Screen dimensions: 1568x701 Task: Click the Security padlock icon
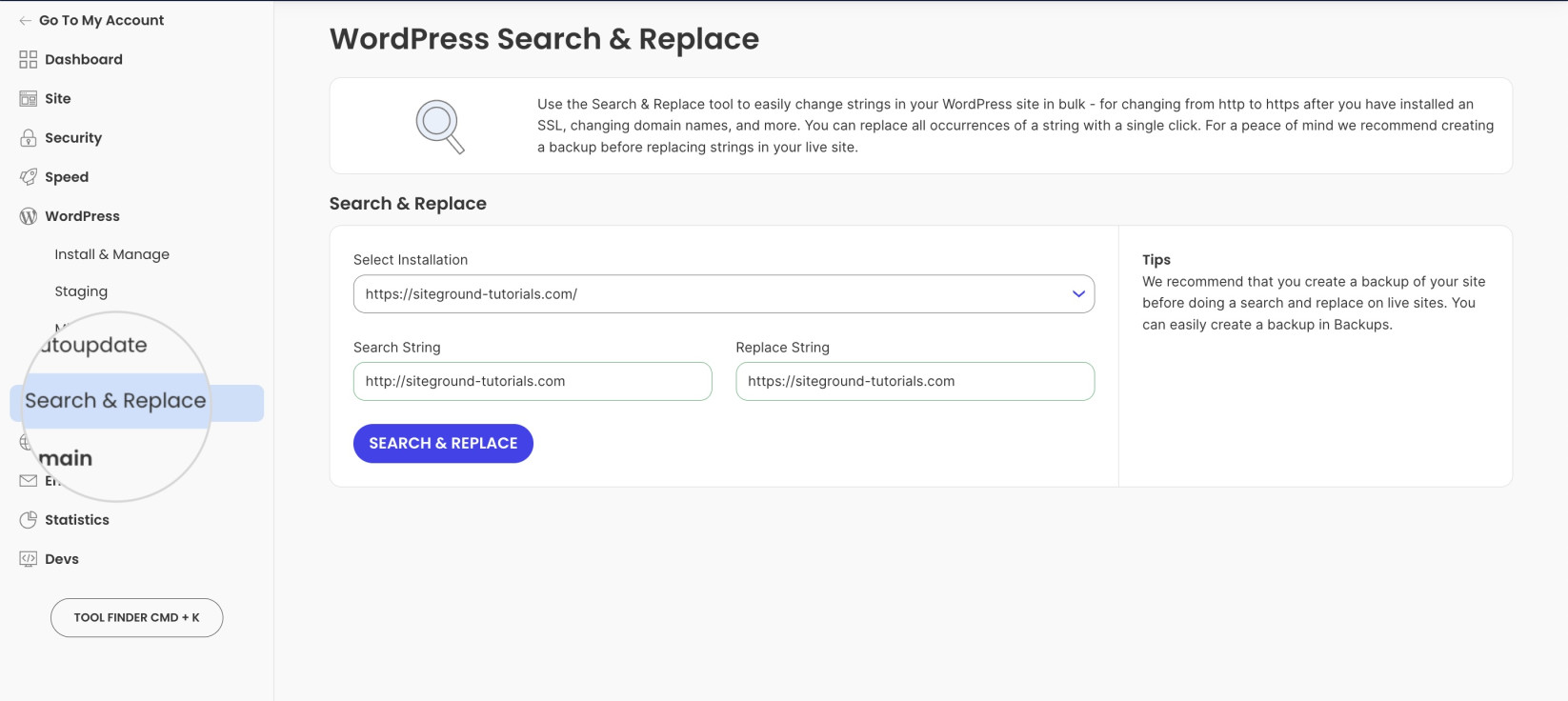coord(28,137)
